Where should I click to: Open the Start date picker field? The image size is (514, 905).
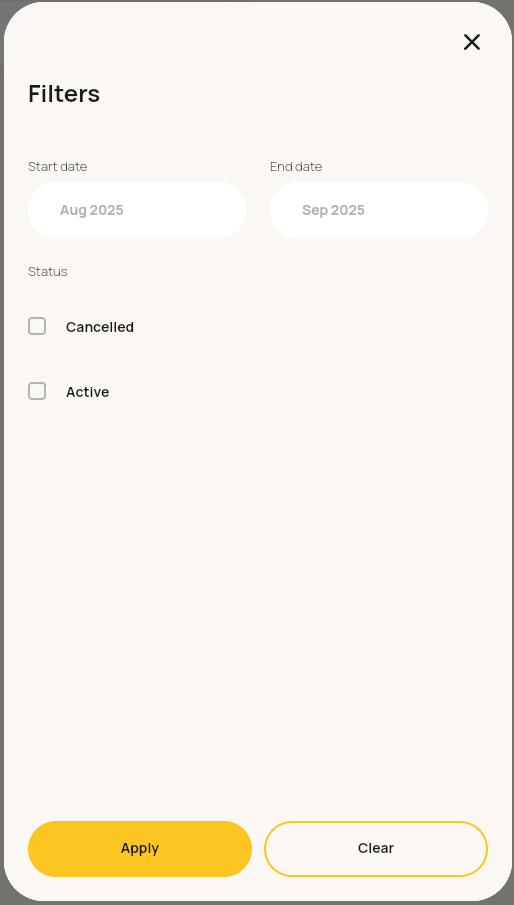tap(137, 210)
